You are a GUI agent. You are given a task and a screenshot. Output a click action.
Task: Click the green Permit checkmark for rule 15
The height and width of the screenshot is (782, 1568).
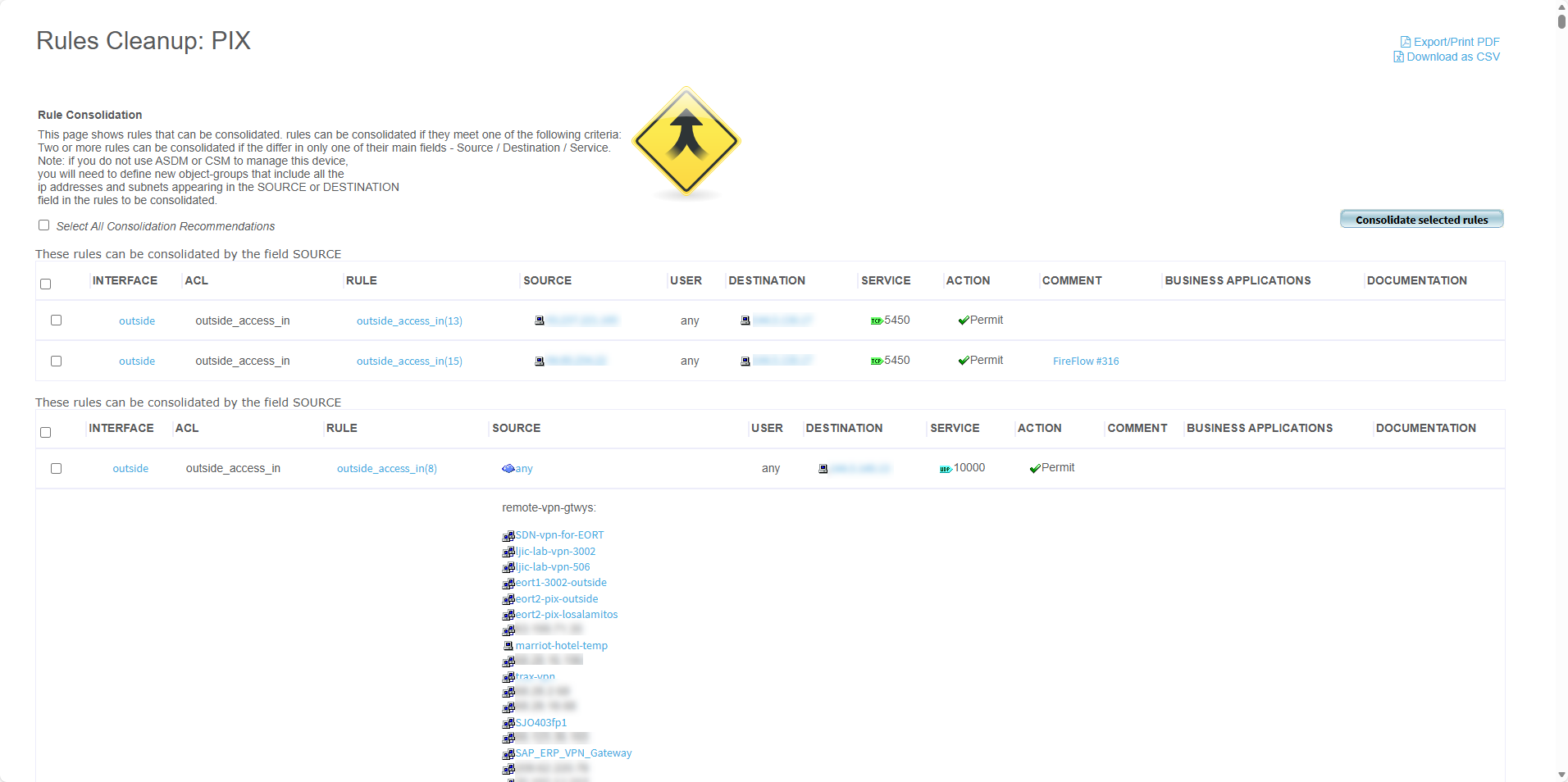point(963,361)
